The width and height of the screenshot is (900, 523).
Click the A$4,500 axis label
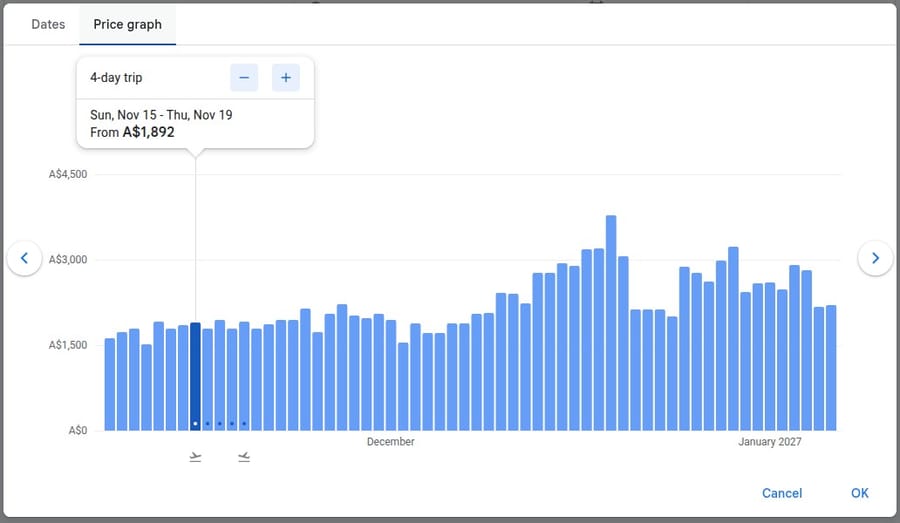point(68,174)
